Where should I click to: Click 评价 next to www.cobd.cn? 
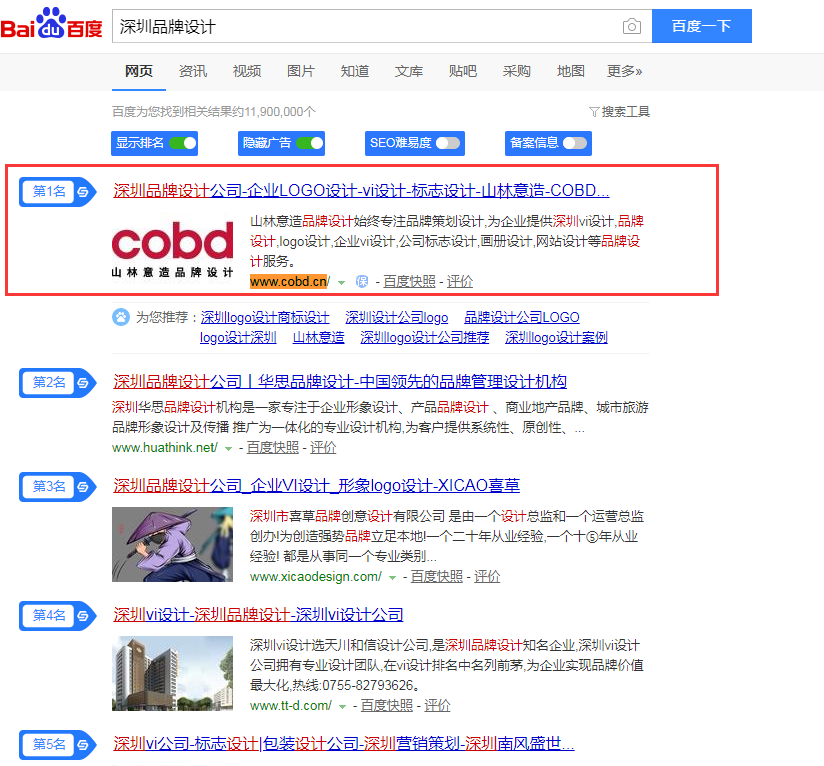[460, 282]
